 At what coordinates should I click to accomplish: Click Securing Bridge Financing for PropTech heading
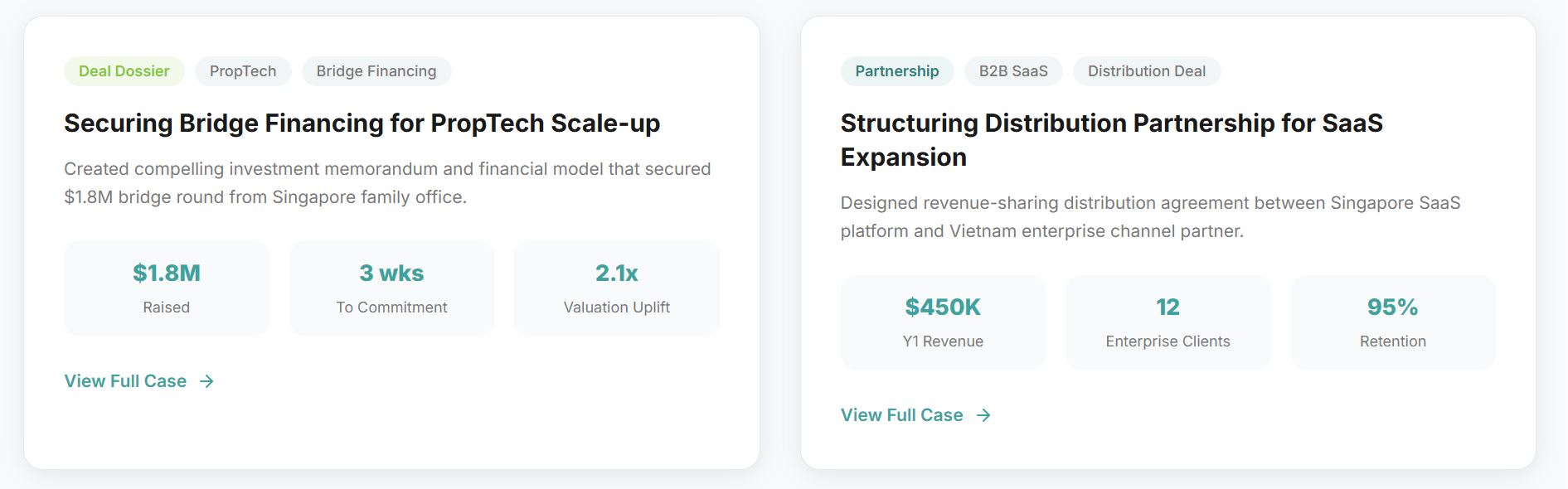[362, 123]
